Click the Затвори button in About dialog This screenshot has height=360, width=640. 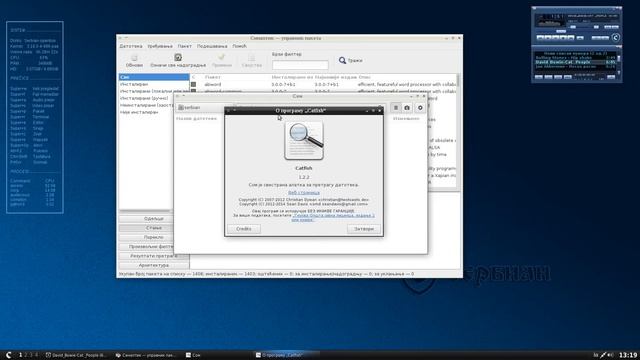[364, 229]
